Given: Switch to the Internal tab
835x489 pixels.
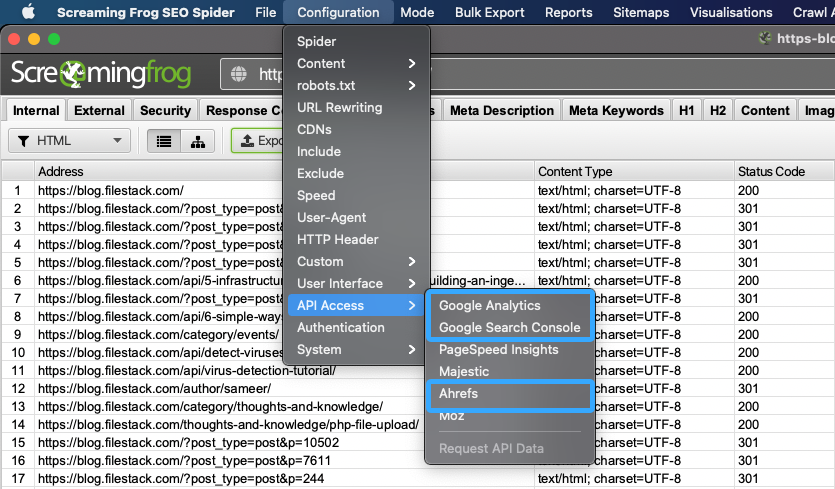Looking at the screenshot, I should (36, 110).
